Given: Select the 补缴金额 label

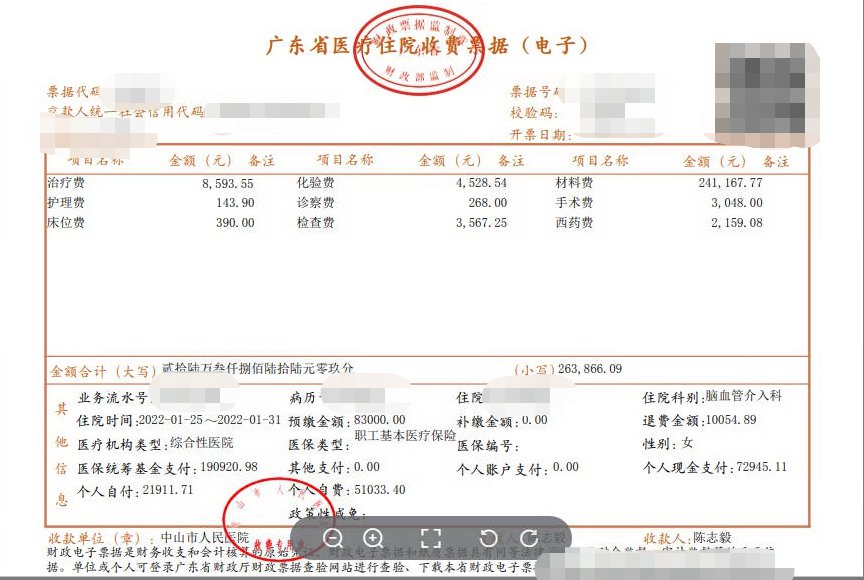Looking at the screenshot, I should click(487, 422).
